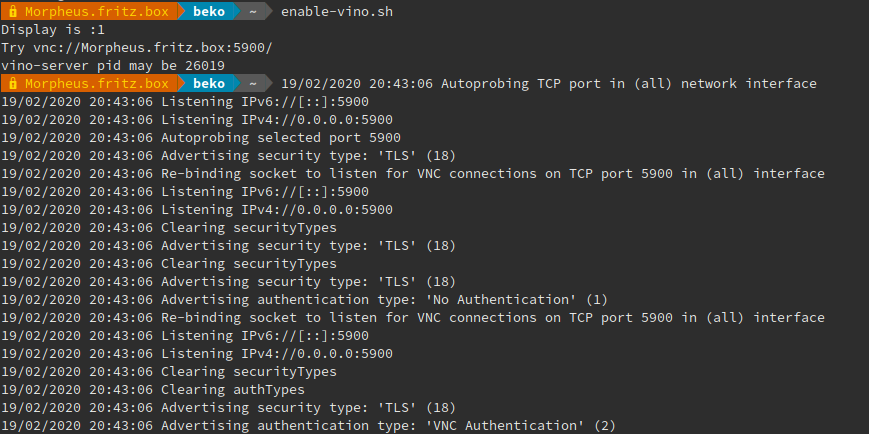Click the beko user segment in second prompt
This screenshot has height=434, width=869.
point(209,84)
